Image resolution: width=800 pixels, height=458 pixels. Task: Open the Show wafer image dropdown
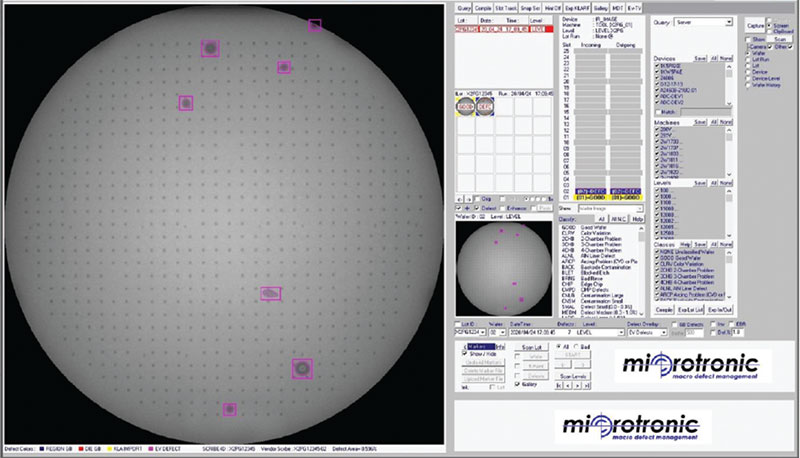610,209
